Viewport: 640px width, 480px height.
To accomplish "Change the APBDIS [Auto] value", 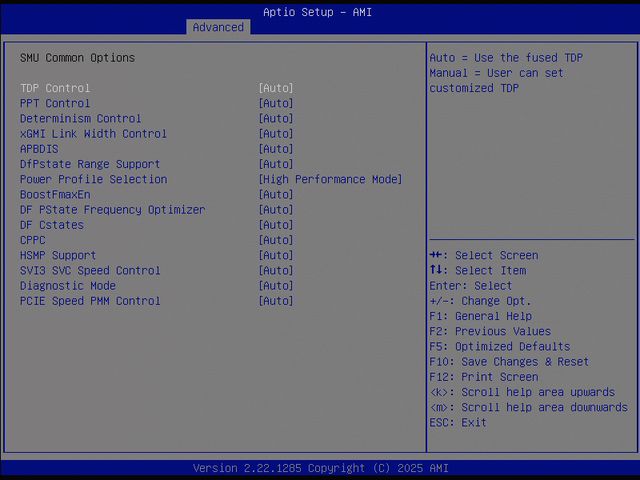I will point(276,149).
